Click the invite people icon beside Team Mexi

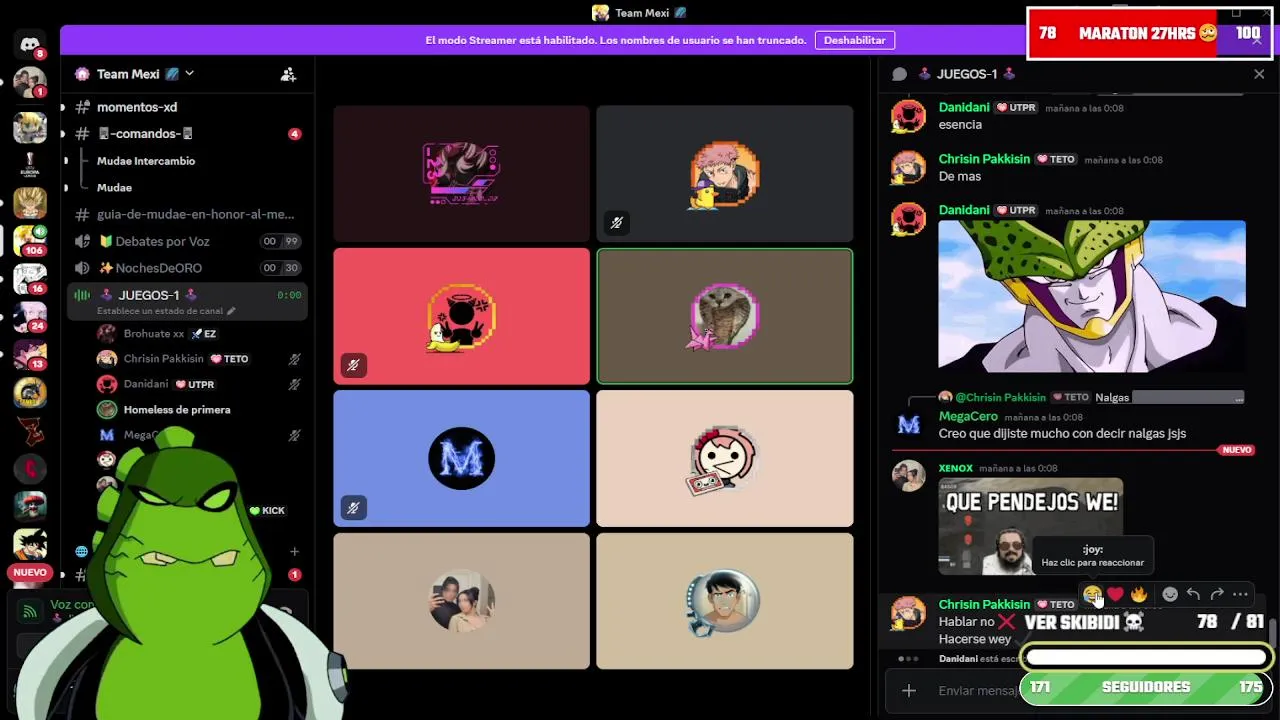[288, 74]
